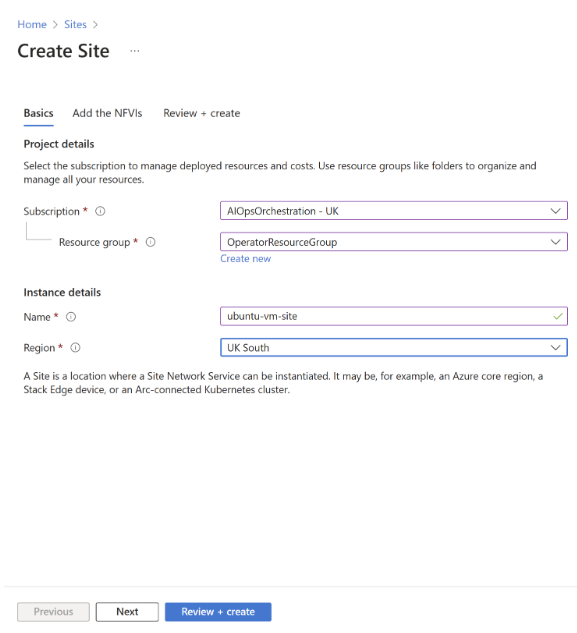This screenshot has height=633, width=577.
Task: Open the OperatorResourceGroup dropdown
Action: (x=394, y=242)
